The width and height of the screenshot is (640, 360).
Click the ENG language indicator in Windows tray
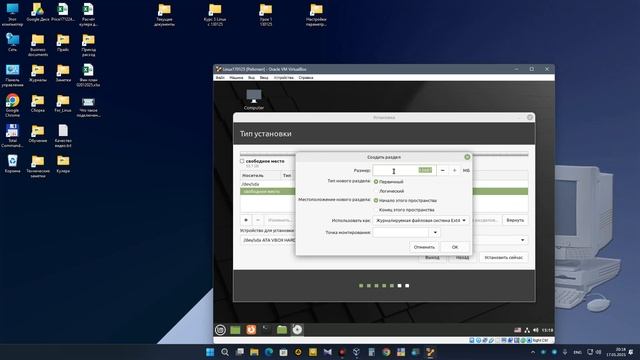point(577,352)
